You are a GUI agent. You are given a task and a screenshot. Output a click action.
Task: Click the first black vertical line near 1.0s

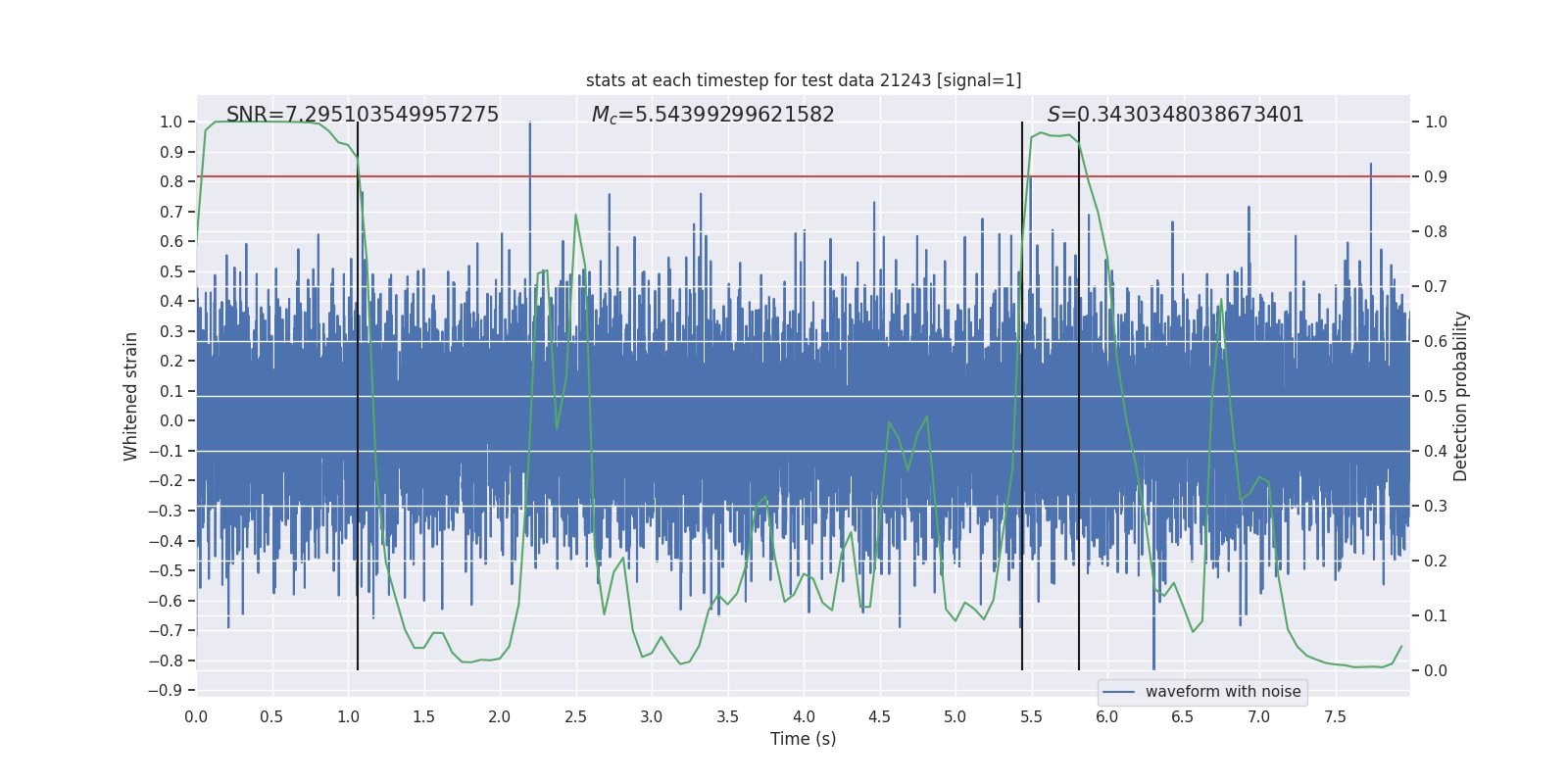click(358, 392)
